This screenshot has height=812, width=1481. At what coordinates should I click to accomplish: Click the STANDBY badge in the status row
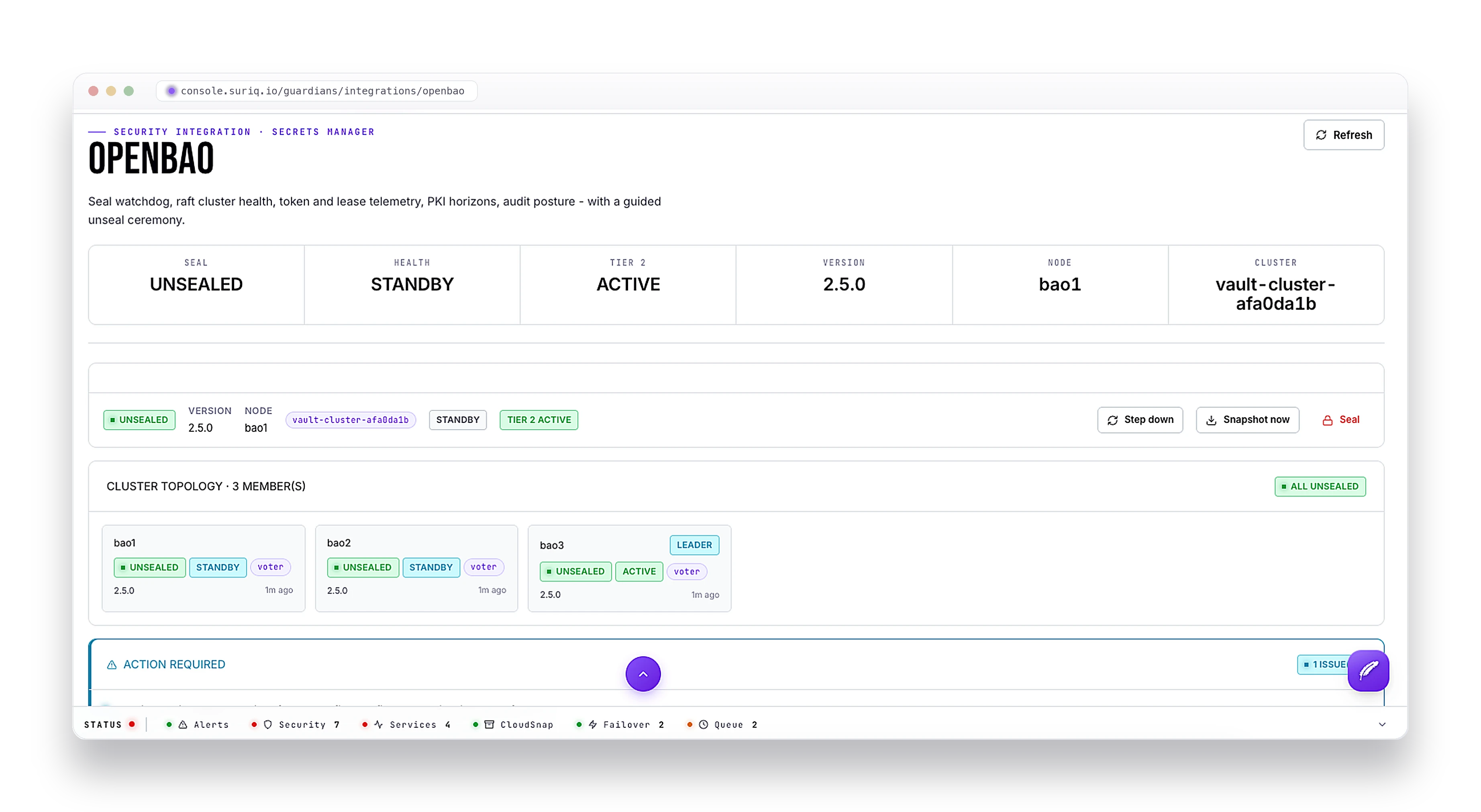pyautogui.click(x=458, y=420)
